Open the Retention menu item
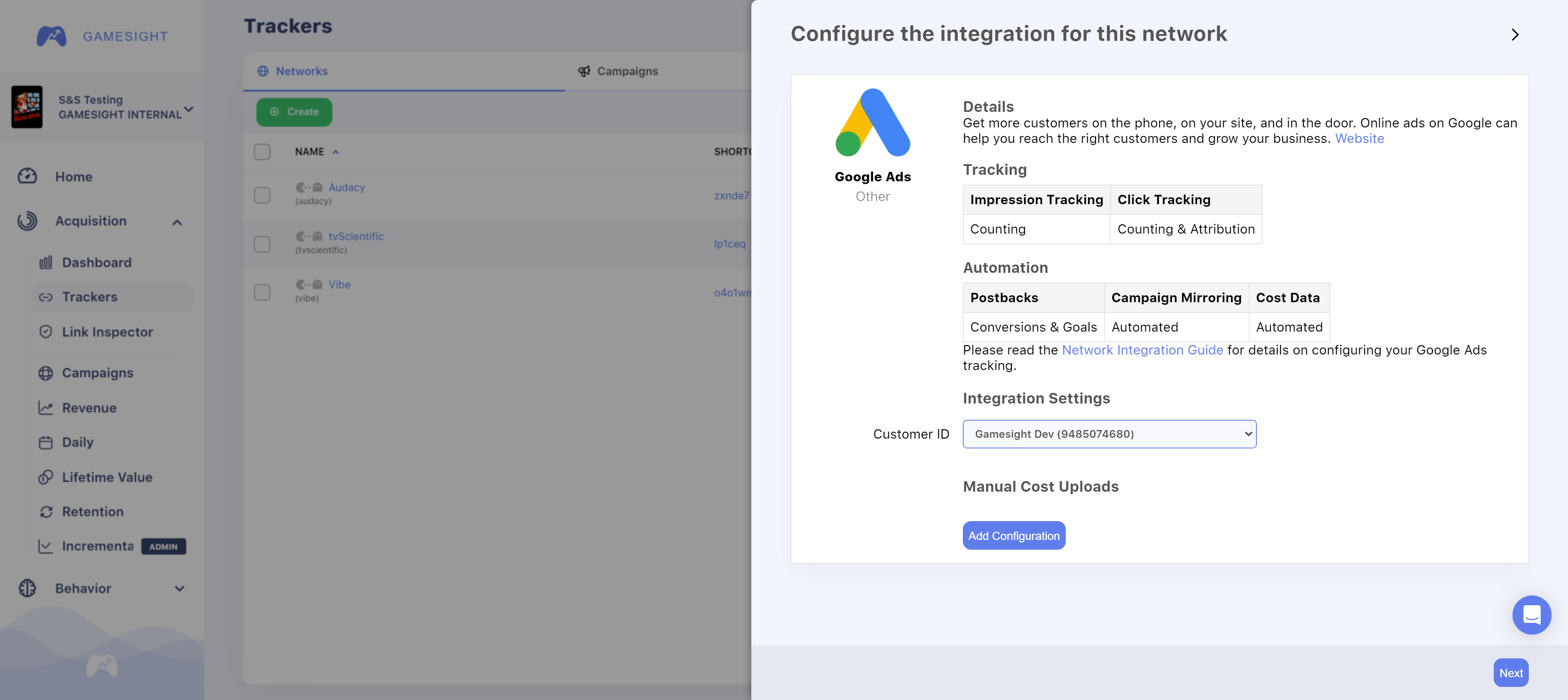 [x=93, y=512]
